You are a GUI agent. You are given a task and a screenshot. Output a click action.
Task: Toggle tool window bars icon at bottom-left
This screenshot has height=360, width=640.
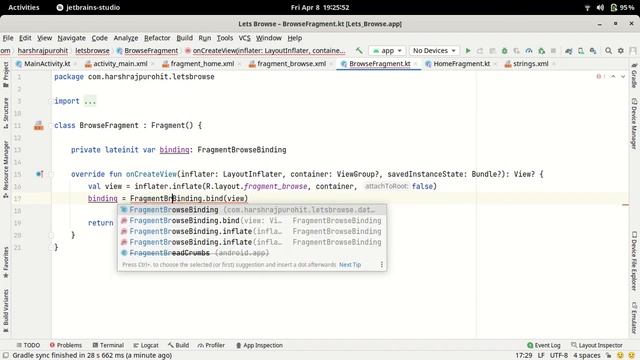[x=6, y=356]
